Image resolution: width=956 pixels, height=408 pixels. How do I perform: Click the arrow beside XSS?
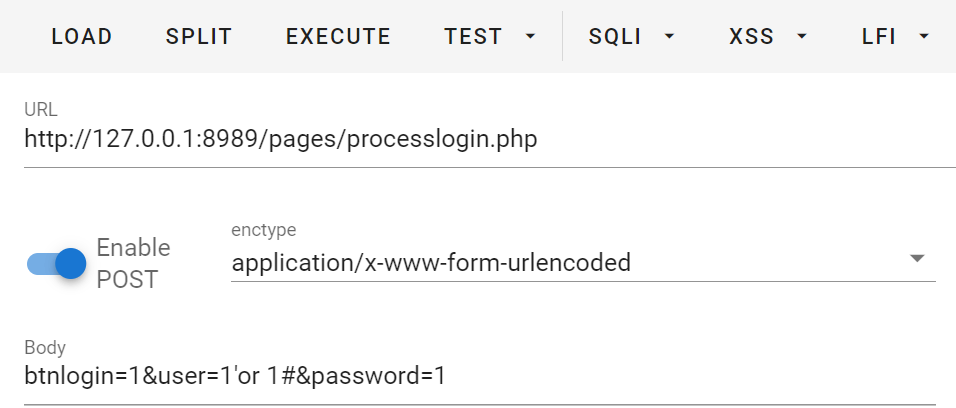point(802,37)
